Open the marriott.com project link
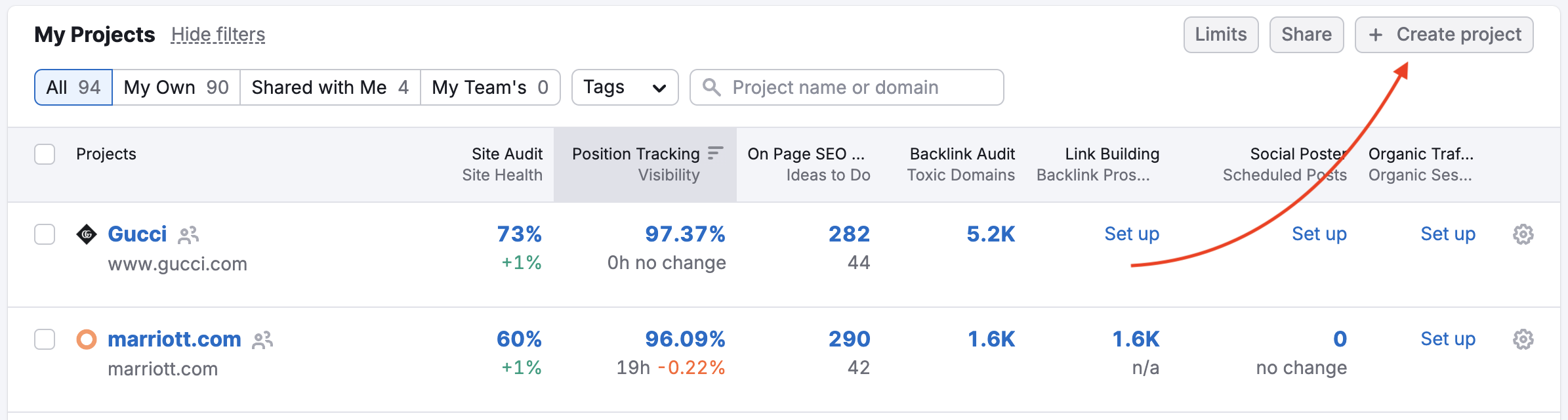 (175, 339)
